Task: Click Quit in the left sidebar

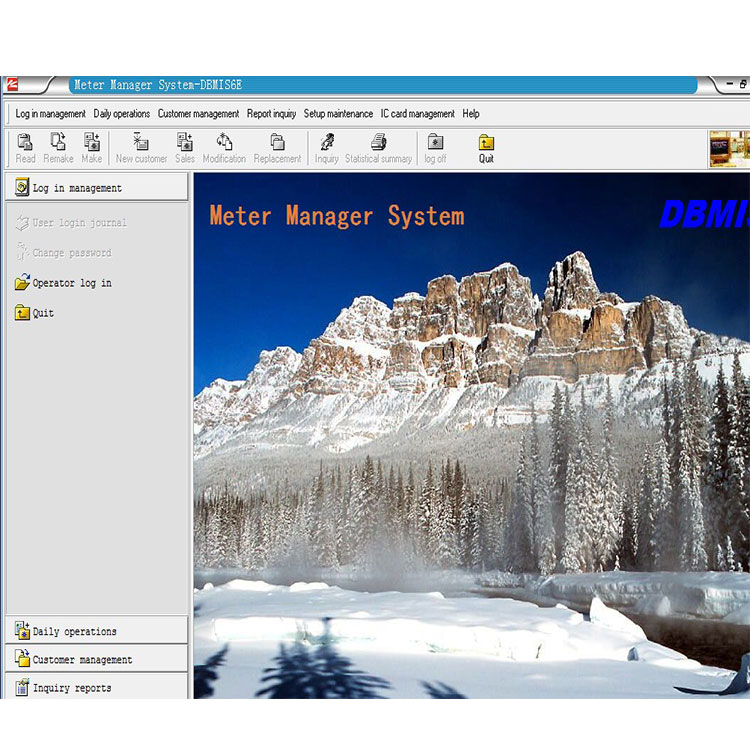Action: [x=43, y=313]
